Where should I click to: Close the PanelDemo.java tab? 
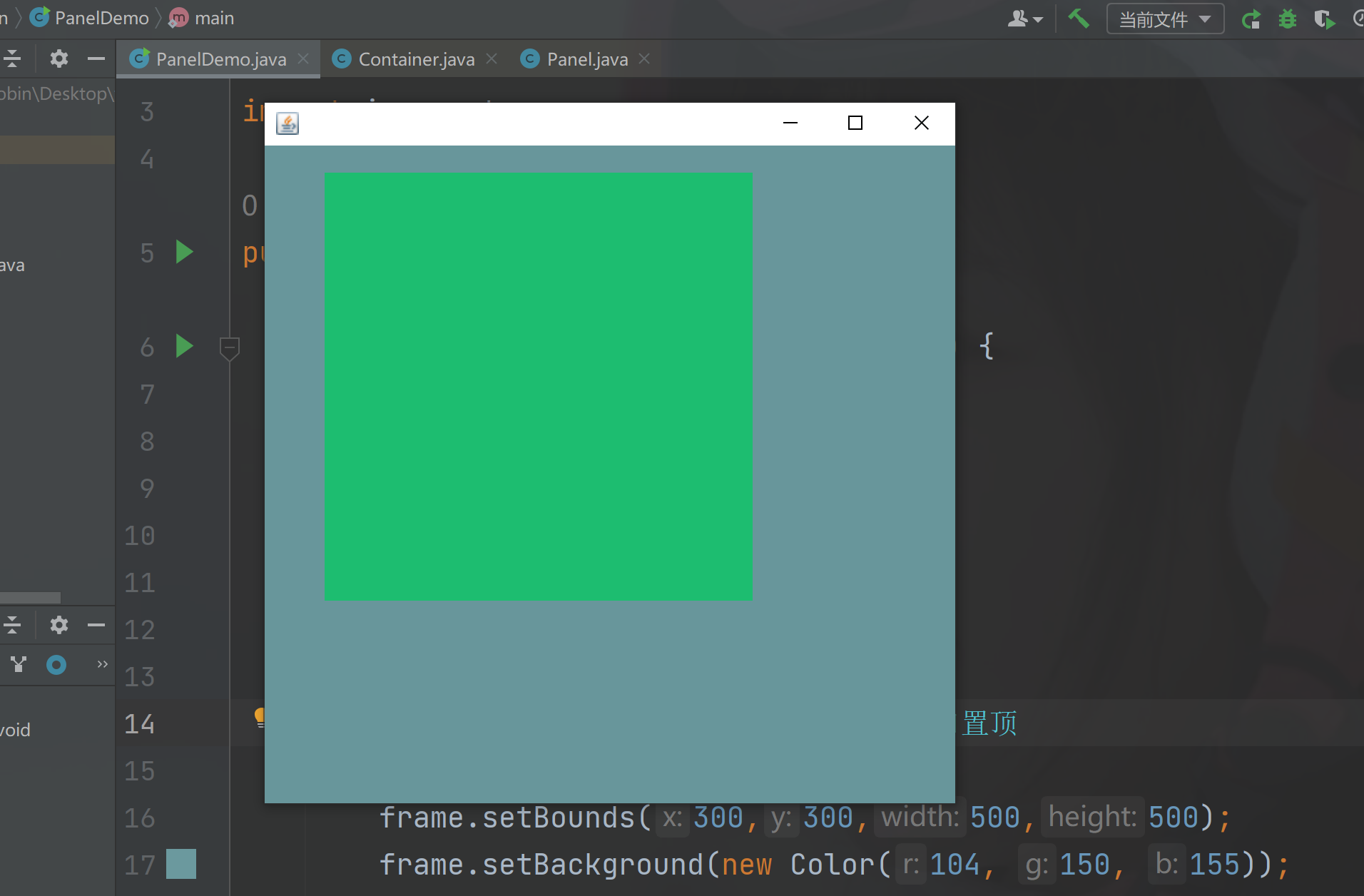coord(303,58)
